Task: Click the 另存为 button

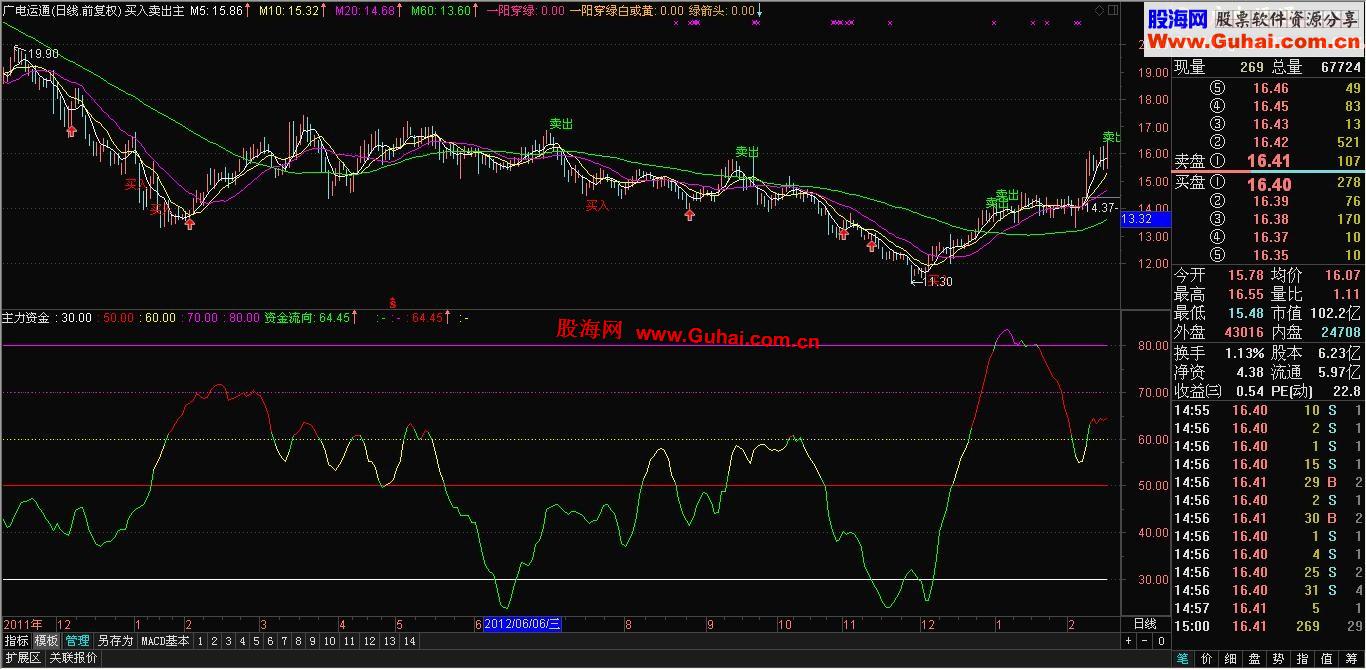Action: click(x=115, y=641)
